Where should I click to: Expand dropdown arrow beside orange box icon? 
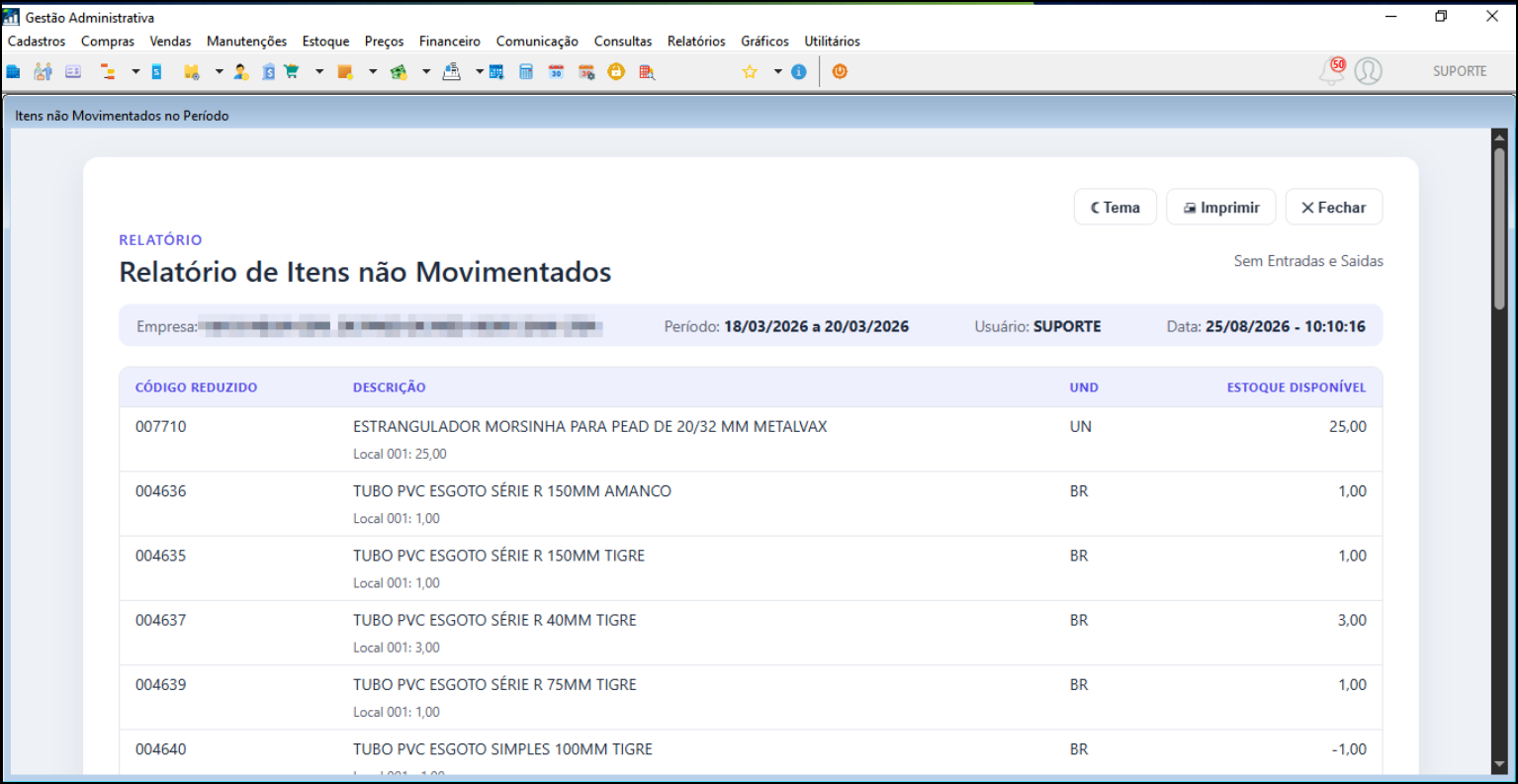(373, 71)
